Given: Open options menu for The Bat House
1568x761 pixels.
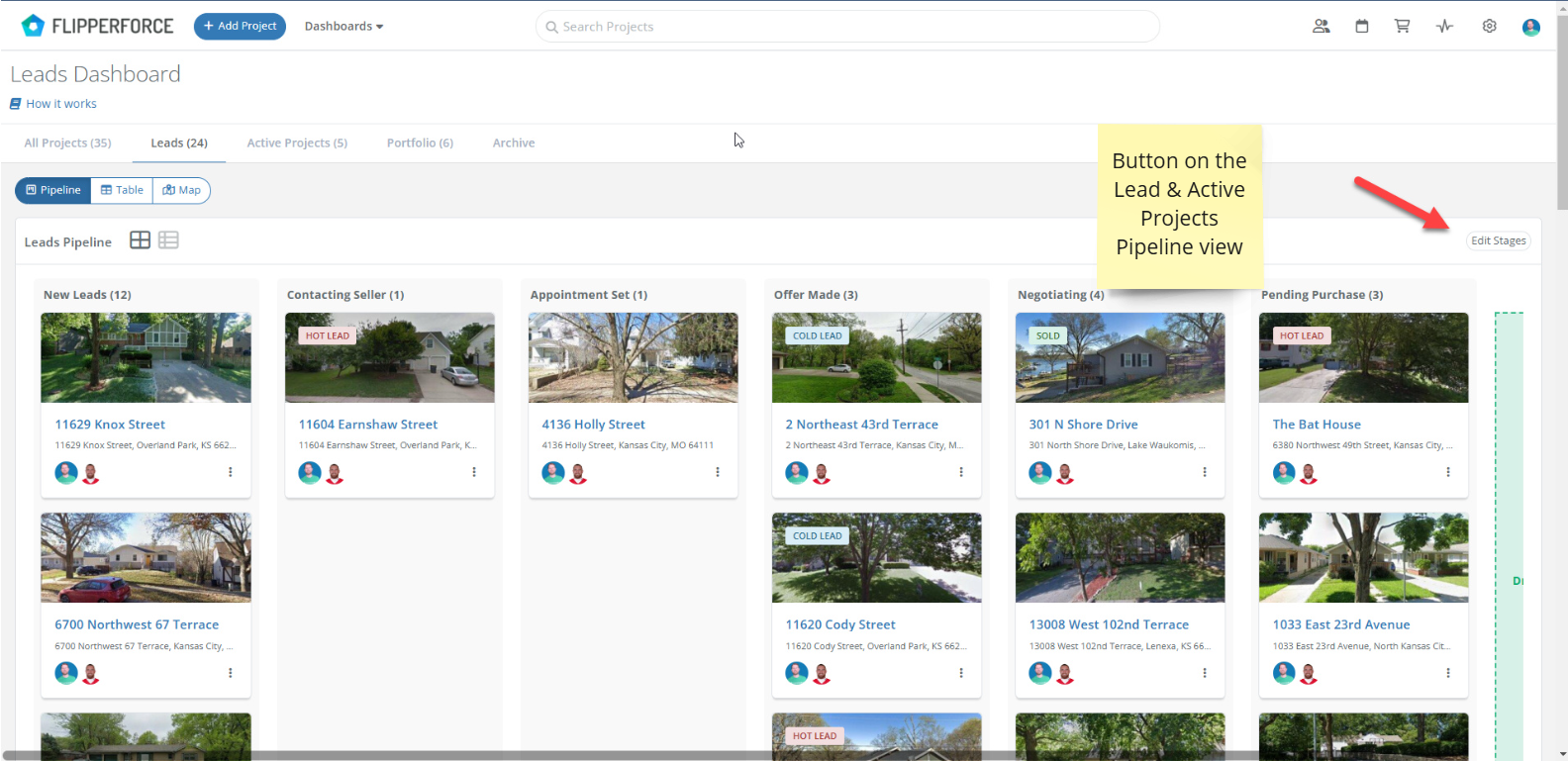Looking at the screenshot, I should click(x=1448, y=472).
